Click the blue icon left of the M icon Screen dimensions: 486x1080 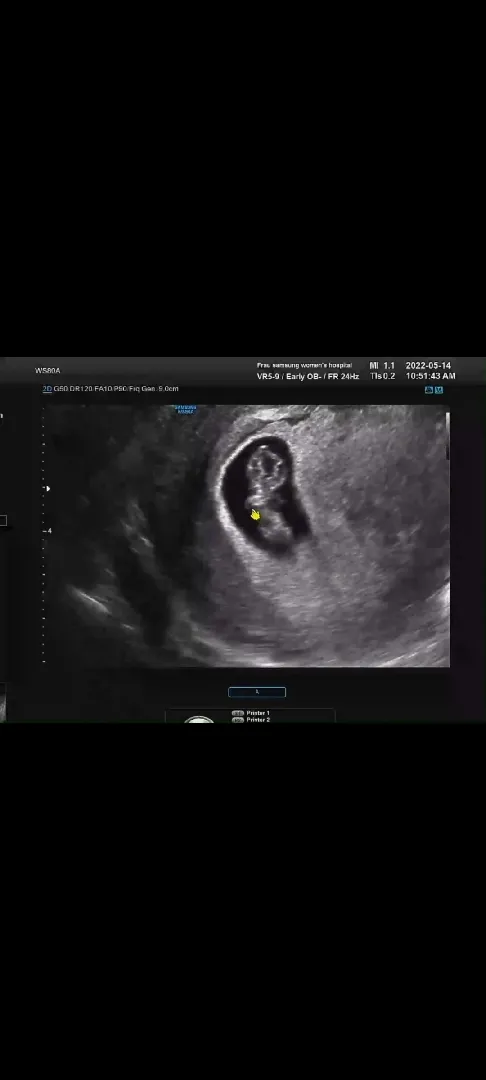(429, 390)
